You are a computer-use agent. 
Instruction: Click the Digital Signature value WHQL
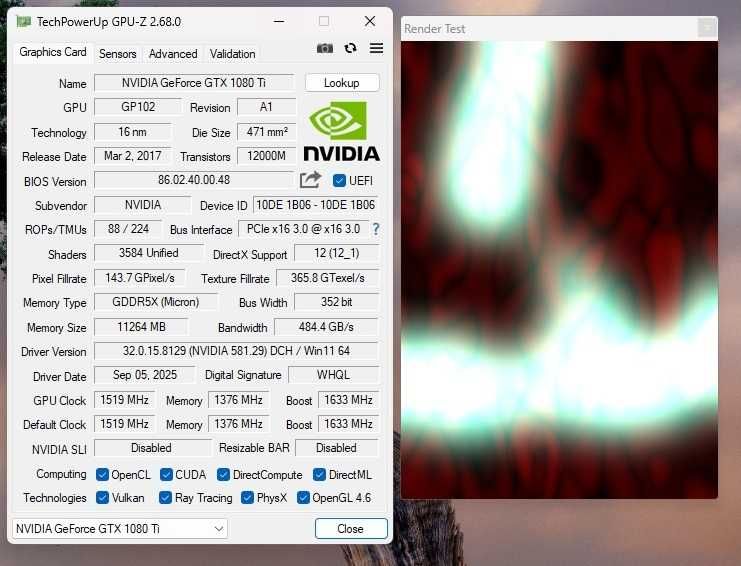pyautogui.click(x=334, y=375)
